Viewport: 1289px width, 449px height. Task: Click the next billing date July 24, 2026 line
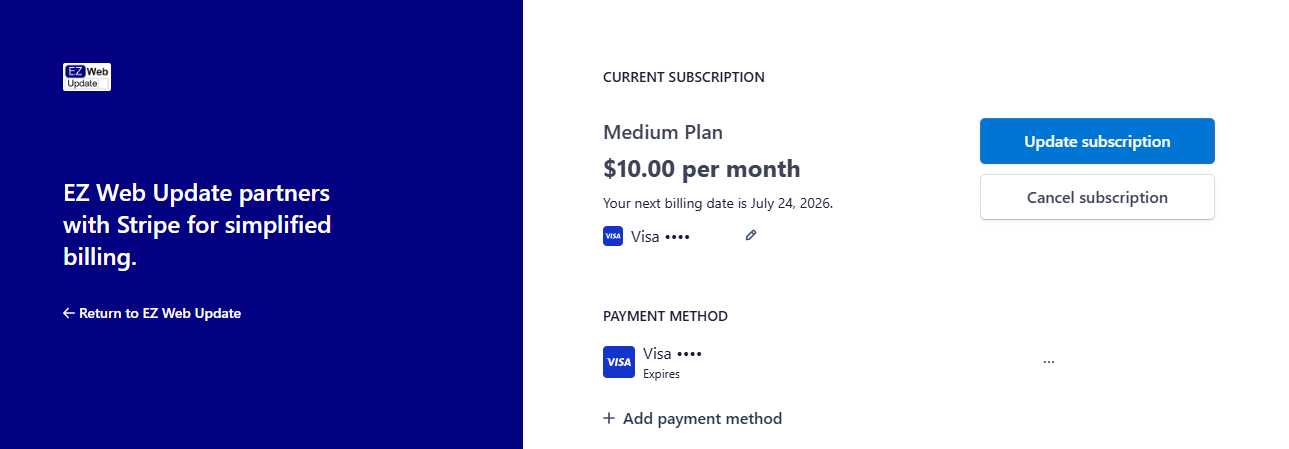718,203
